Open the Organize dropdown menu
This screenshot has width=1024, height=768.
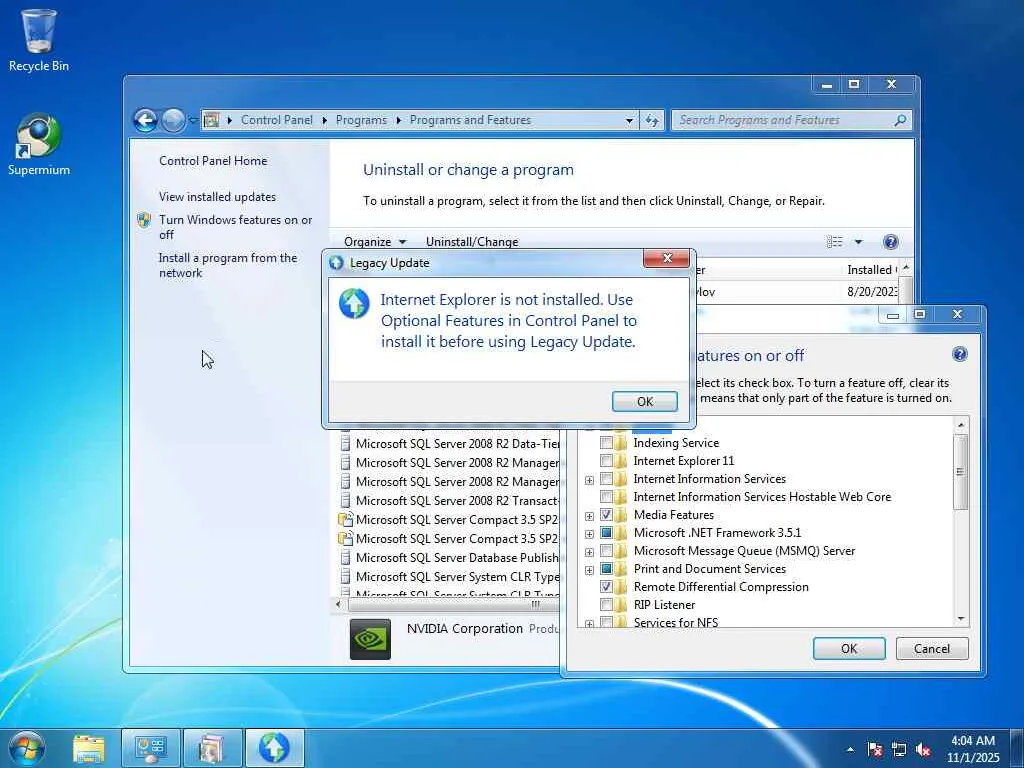375,242
